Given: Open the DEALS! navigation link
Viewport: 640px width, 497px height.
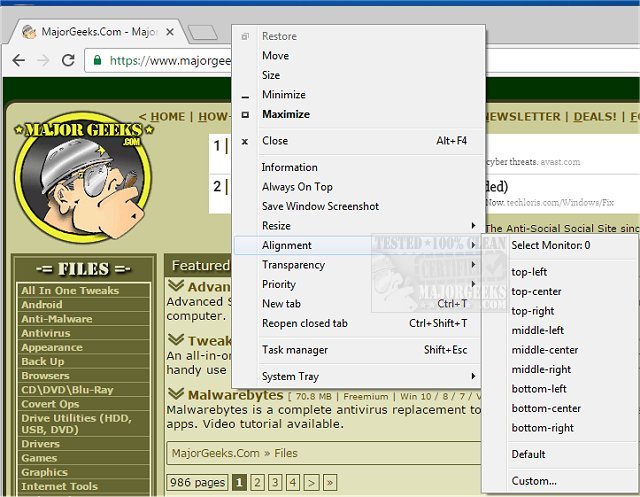Looking at the screenshot, I should point(595,117).
